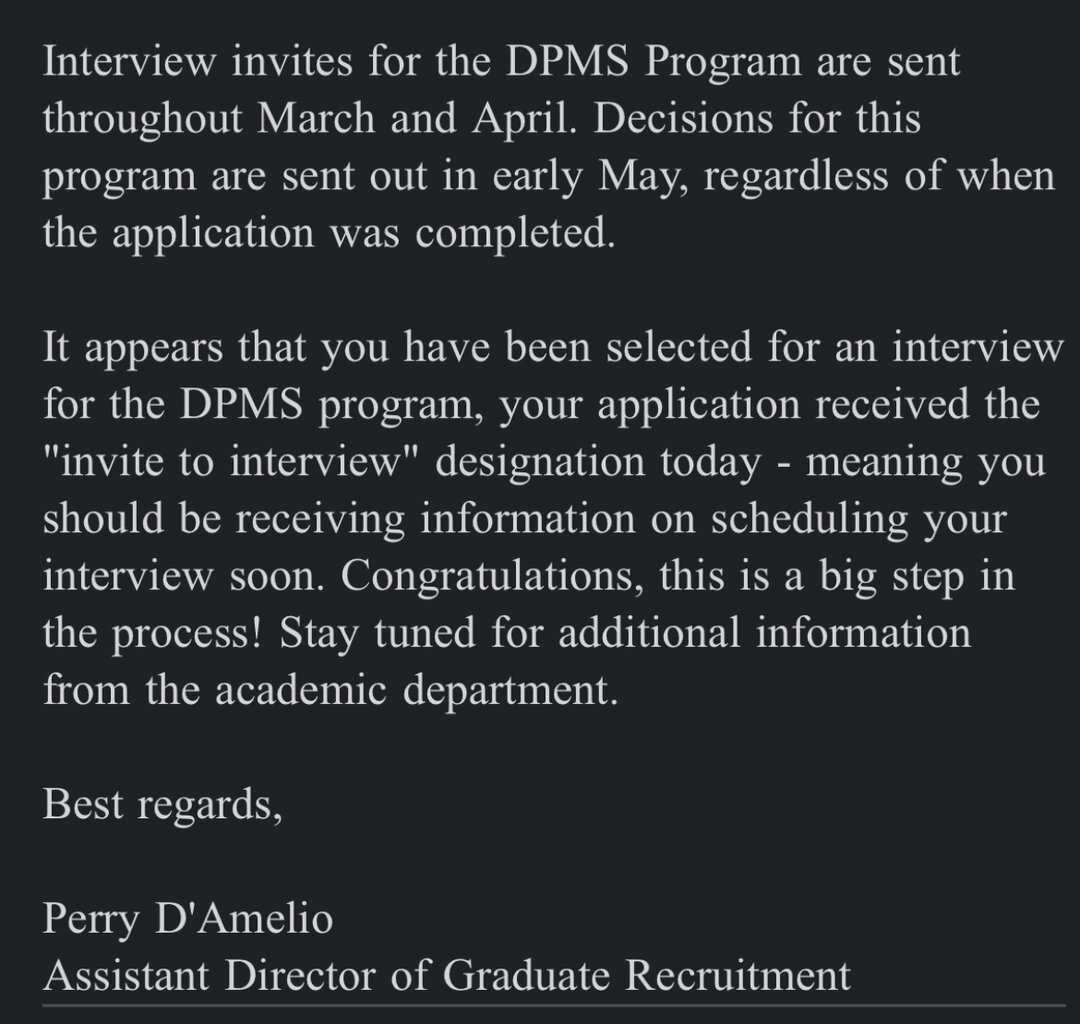Click the "Best regards," closing line
The image size is (1080, 1024).
click(x=162, y=805)
